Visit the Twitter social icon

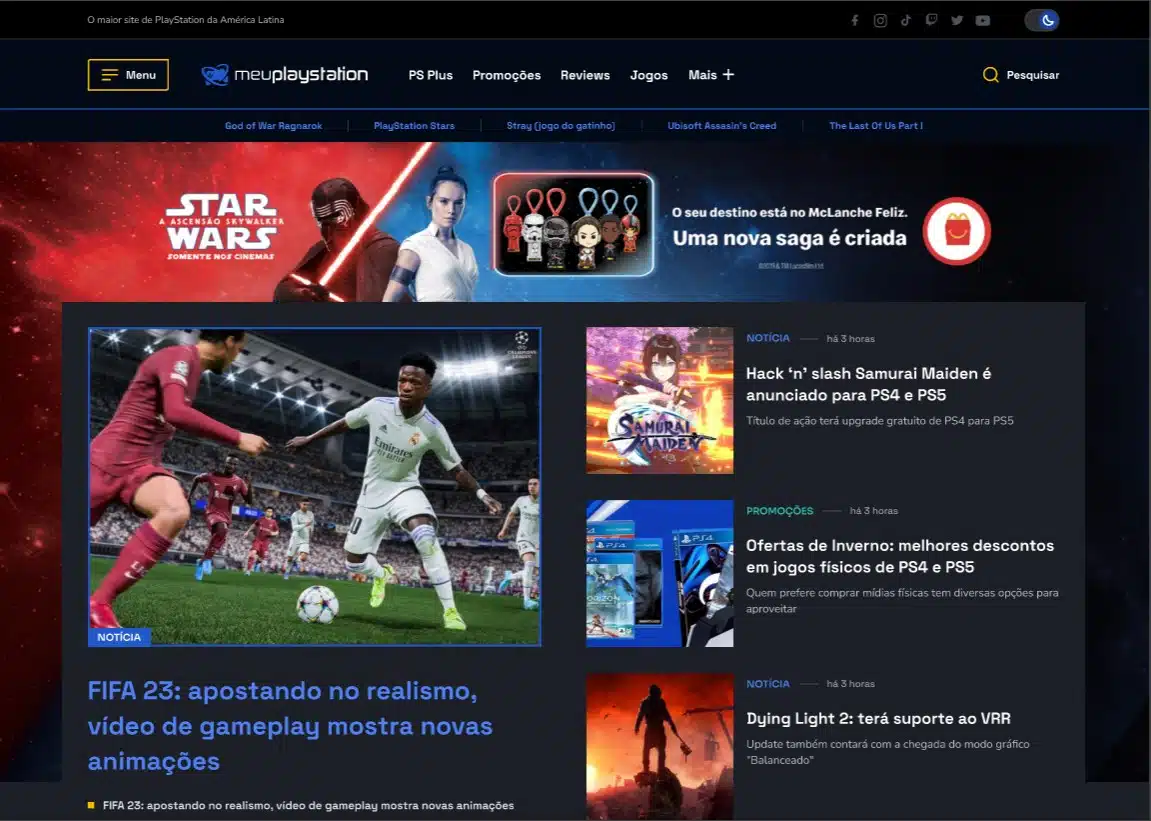(957, 19)
